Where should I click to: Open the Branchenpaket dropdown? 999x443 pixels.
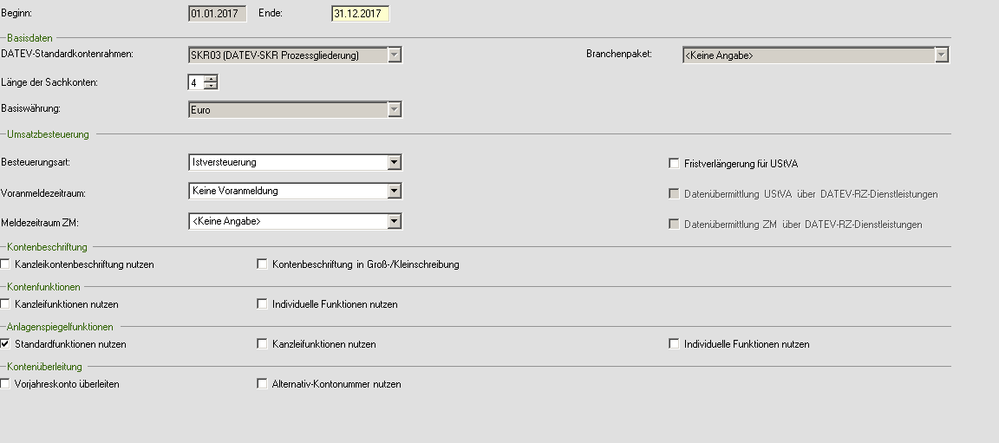[x=940, y=54]
